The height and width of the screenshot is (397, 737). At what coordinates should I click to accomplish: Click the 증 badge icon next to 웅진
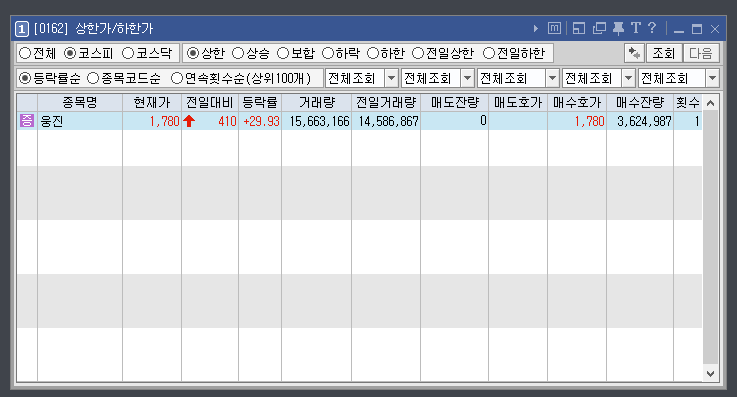click(x=27, y=121)
